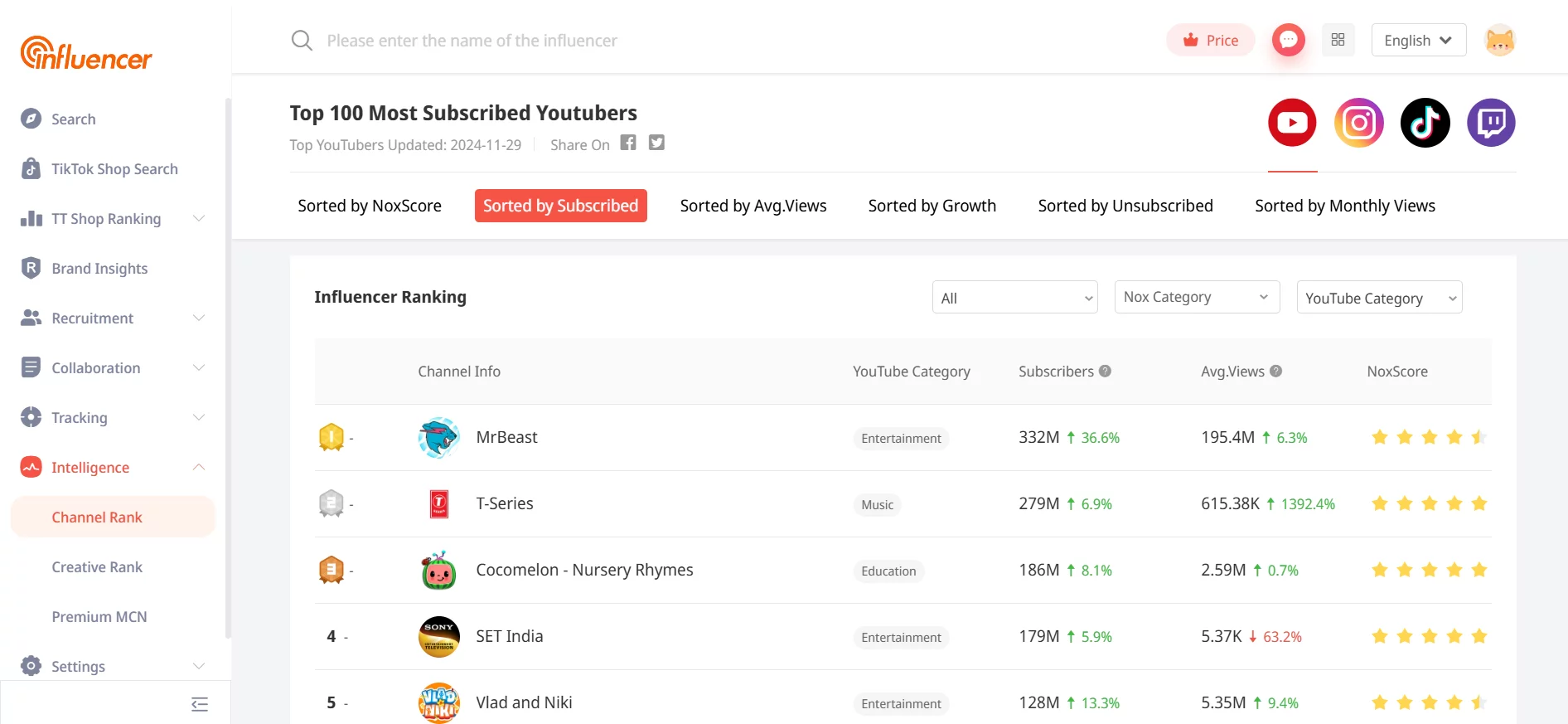Image resolution: width=1568 pixels, height=724 pixels.
Task: Click the Brand Insights shield icon
Action: tap(31, 268)
